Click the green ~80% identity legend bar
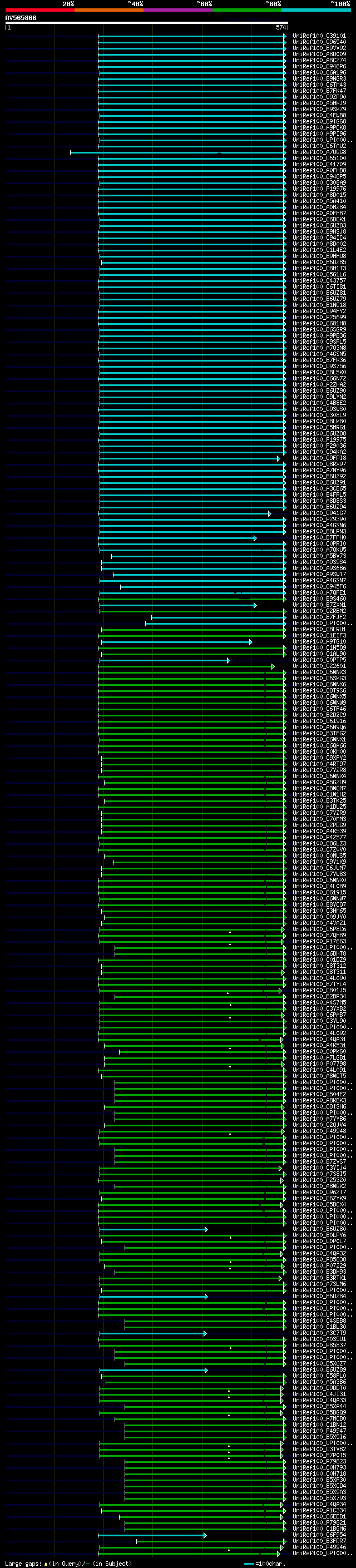Screen dimensions: 356x1568 pos(247,10)
